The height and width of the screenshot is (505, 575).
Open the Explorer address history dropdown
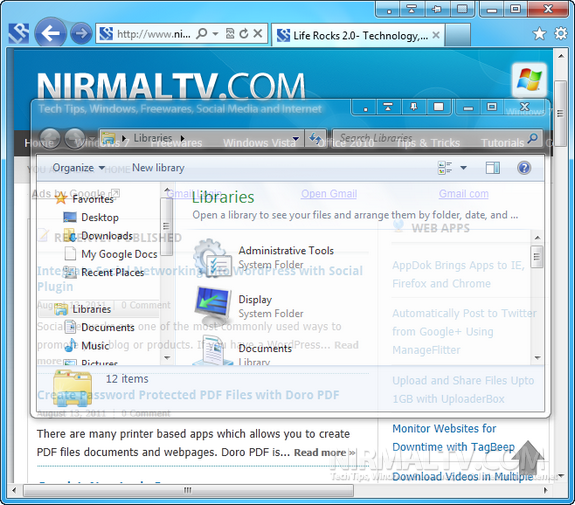pyautogui.click(x=296, y=139)
